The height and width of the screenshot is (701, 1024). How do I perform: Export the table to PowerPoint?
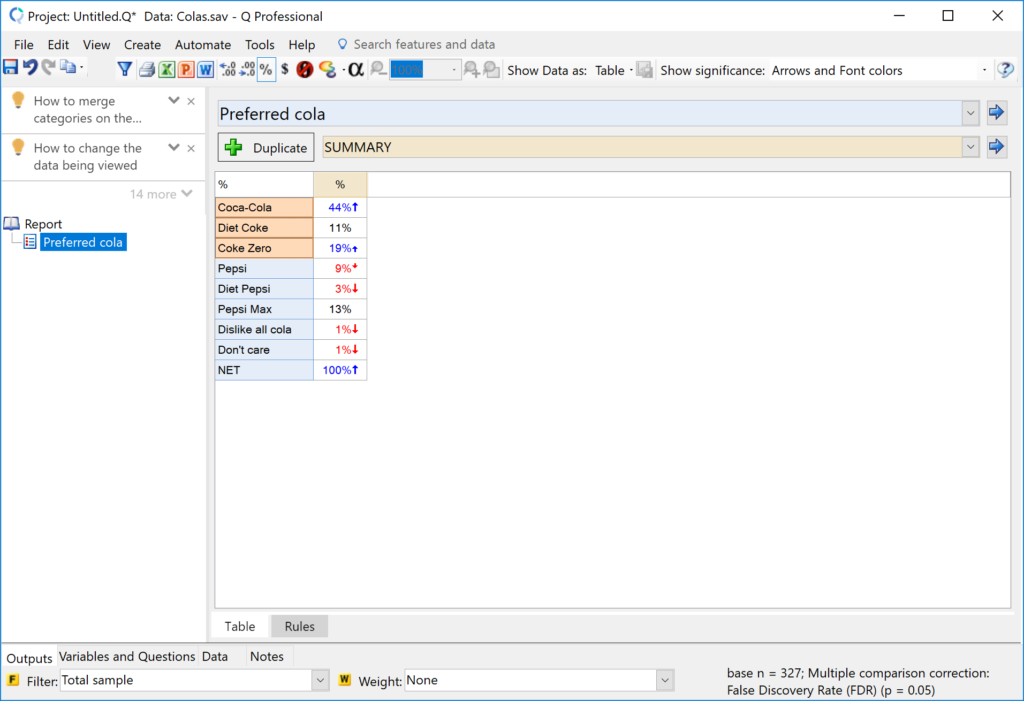pyautogui.click(x=186, y=70)
